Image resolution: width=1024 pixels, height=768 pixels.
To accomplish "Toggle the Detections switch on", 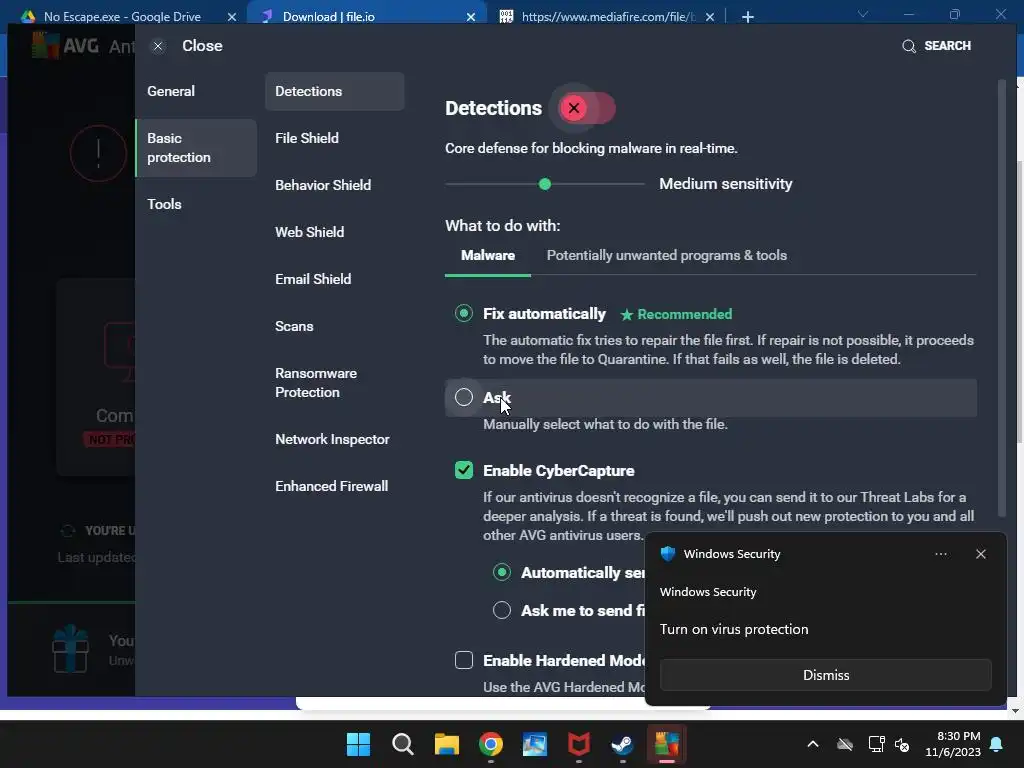I will tap(586, 108).
